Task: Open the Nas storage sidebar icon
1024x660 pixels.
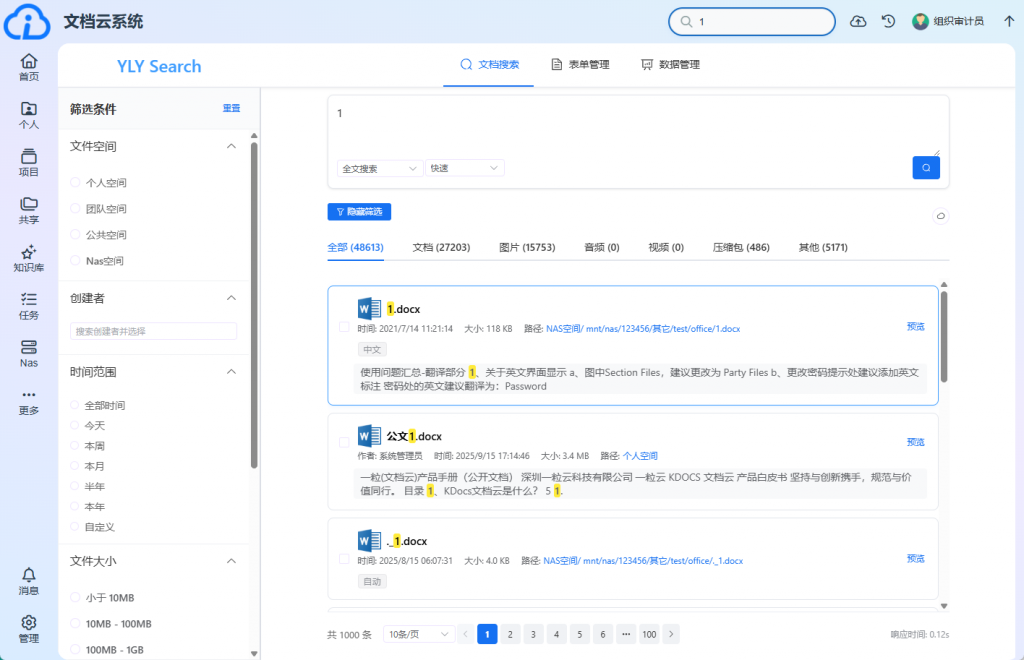Action: [28, 353]
